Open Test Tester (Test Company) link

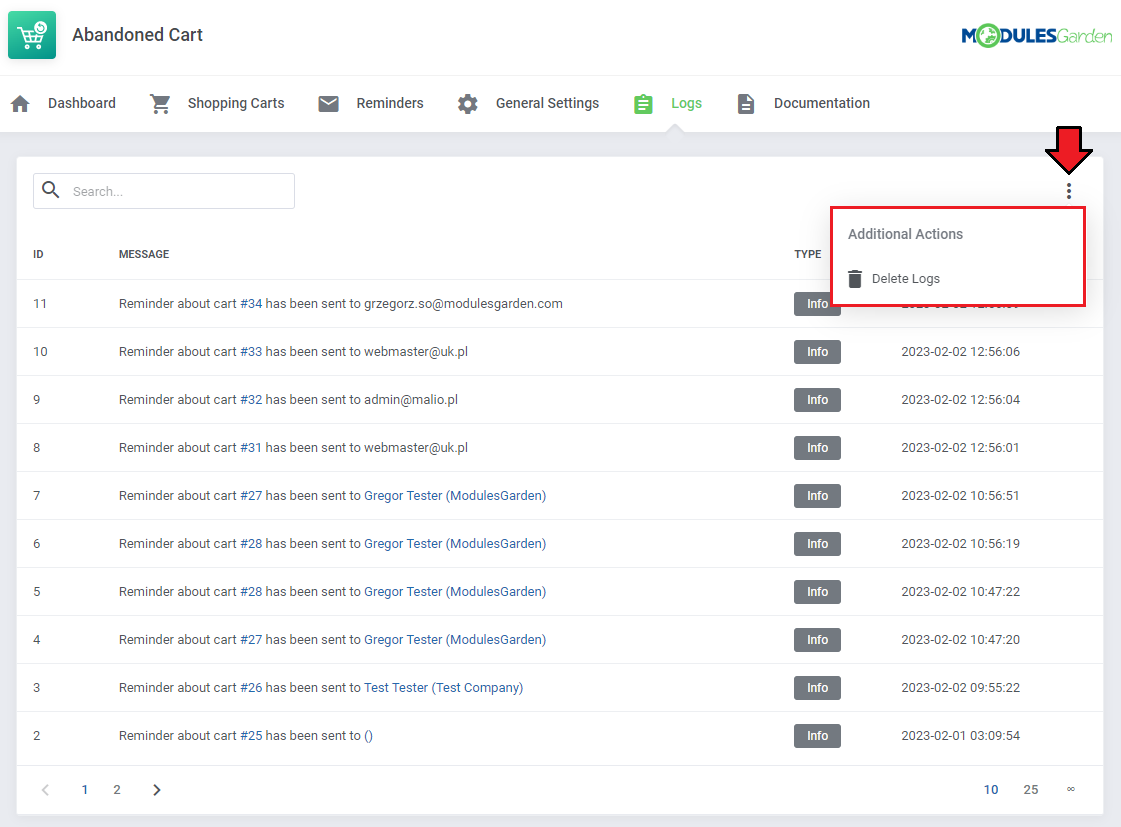tap(443, 688)
